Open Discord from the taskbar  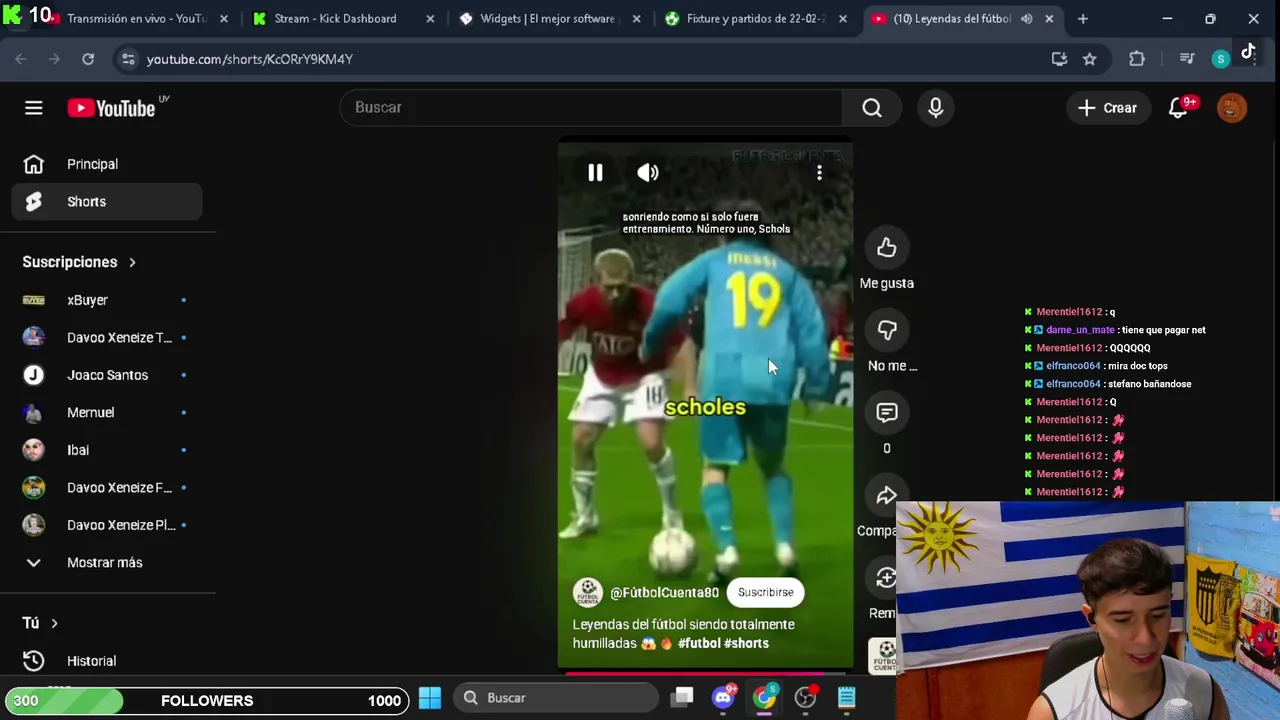[x=723, y=698]
